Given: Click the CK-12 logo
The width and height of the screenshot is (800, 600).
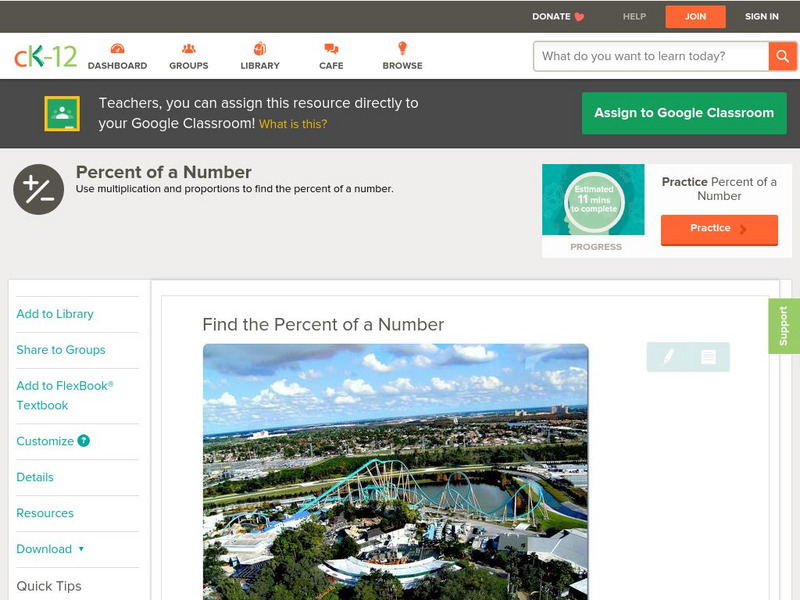Looking at the screenshot, I should coord(45,57).
